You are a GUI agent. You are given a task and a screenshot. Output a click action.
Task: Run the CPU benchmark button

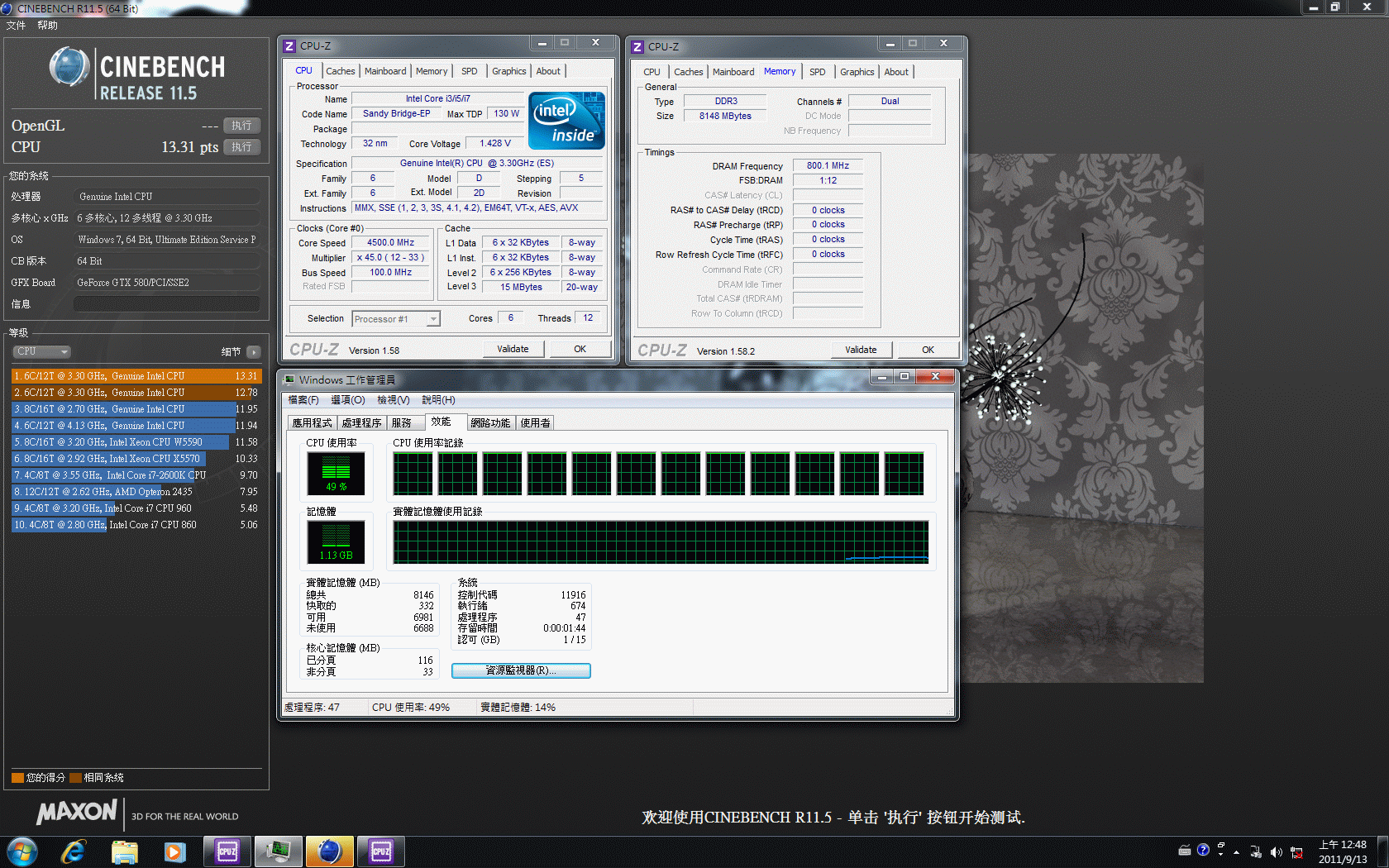click(241, 147)
